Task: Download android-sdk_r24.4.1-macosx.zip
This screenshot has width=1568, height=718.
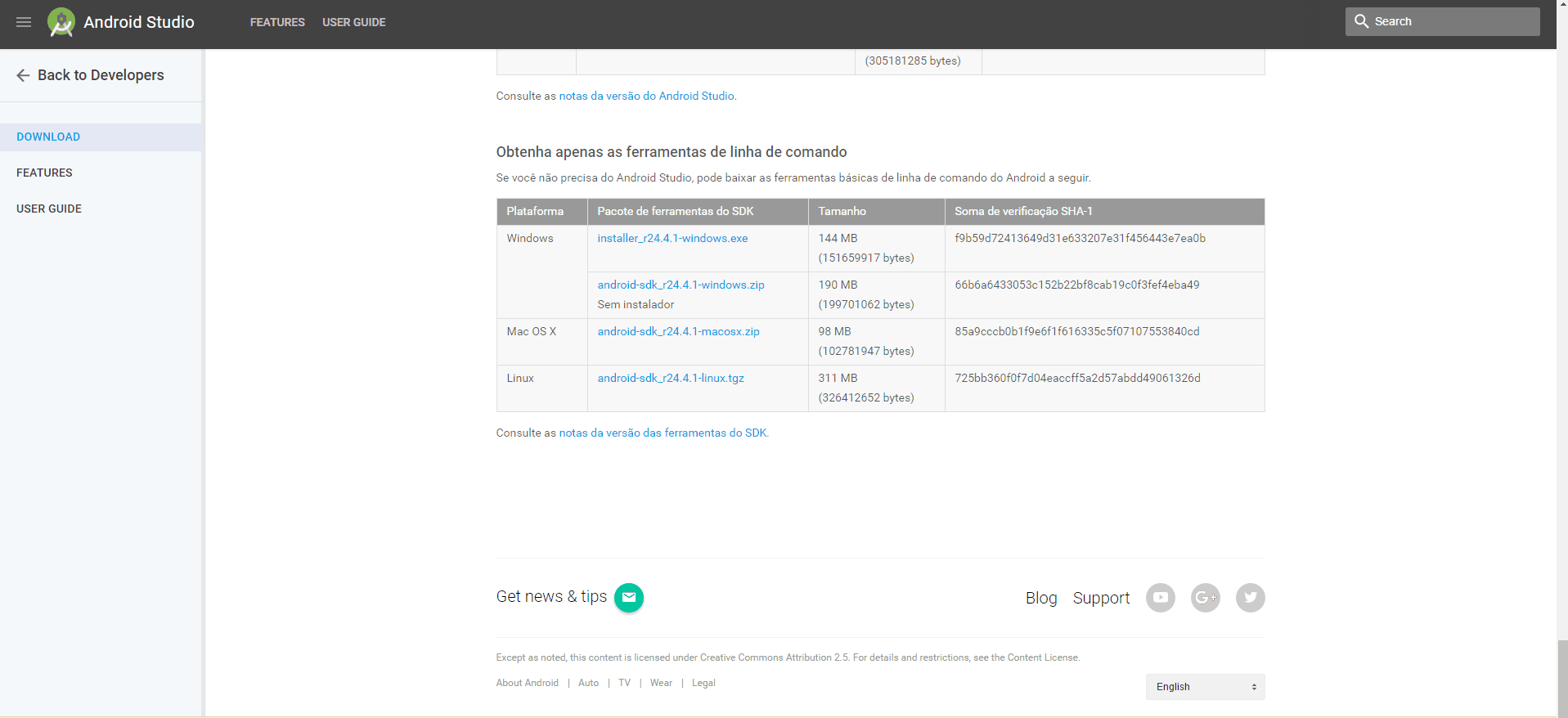Action: pyautogui.click(x=678, y=331)
